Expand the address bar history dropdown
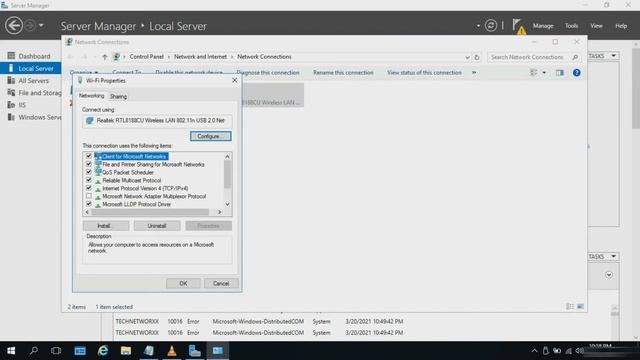 (x=467, y=57)
